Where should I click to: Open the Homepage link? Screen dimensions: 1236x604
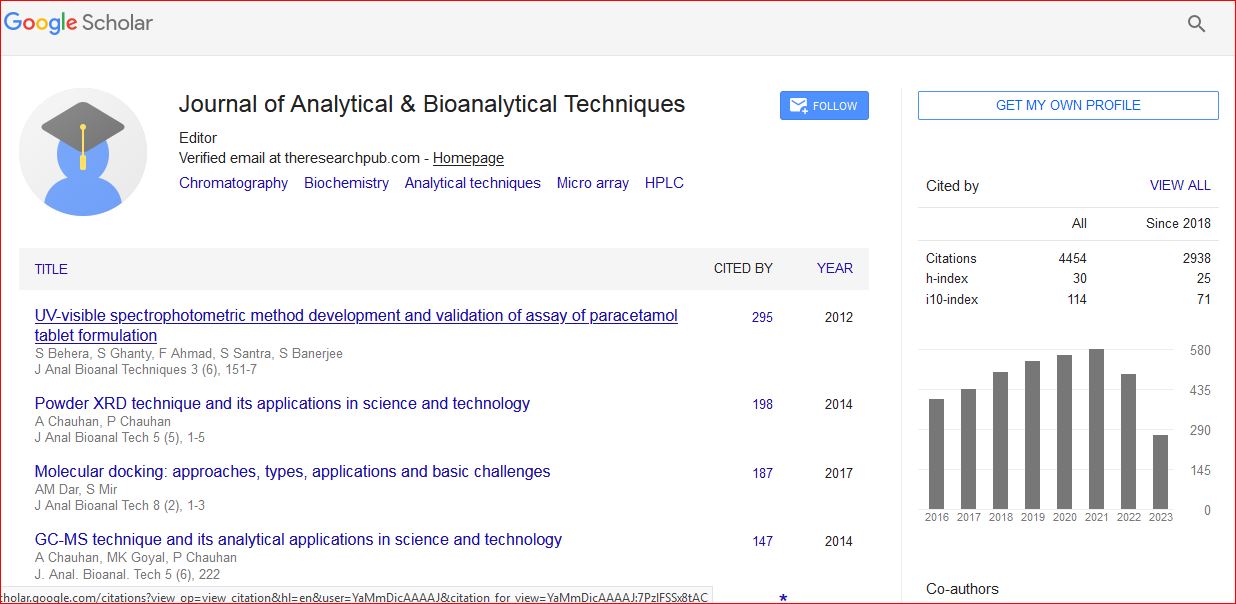(x=468, y=158)
